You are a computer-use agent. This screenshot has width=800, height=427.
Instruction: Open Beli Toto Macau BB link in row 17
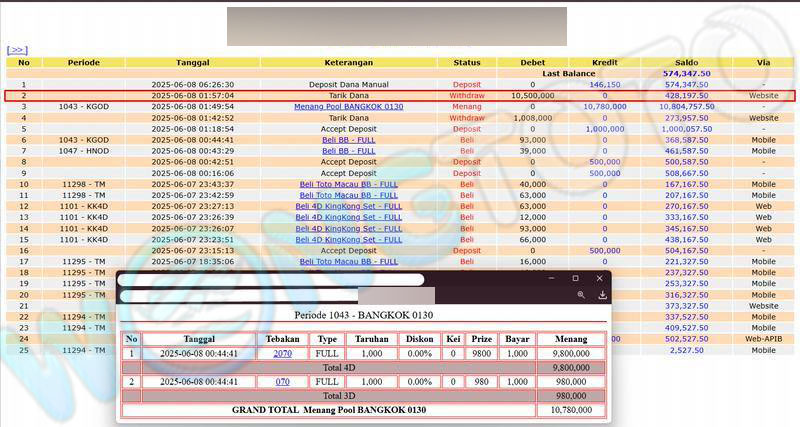[x=348, y=262]
